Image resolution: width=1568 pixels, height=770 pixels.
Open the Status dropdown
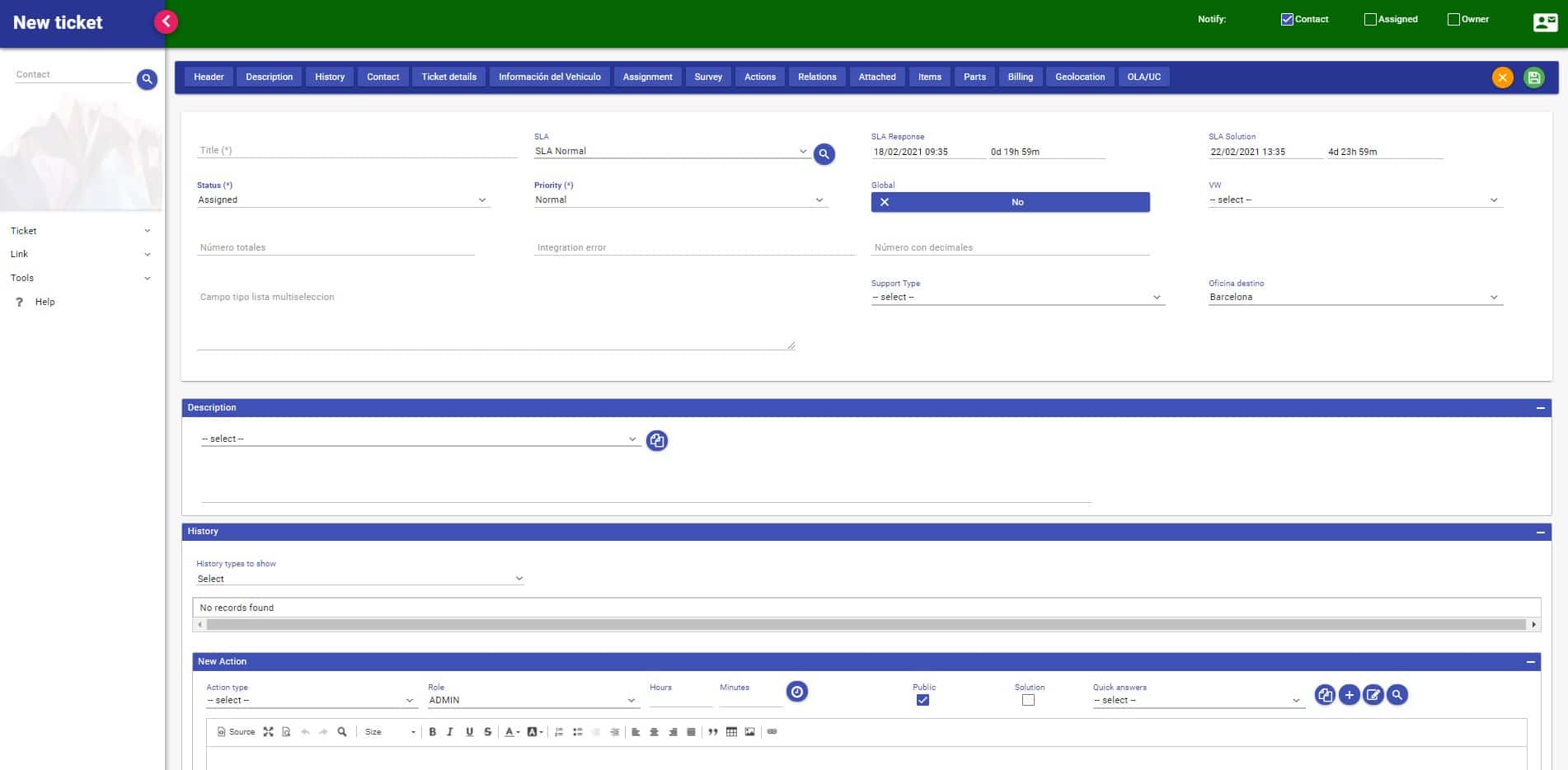click(343, 200)
